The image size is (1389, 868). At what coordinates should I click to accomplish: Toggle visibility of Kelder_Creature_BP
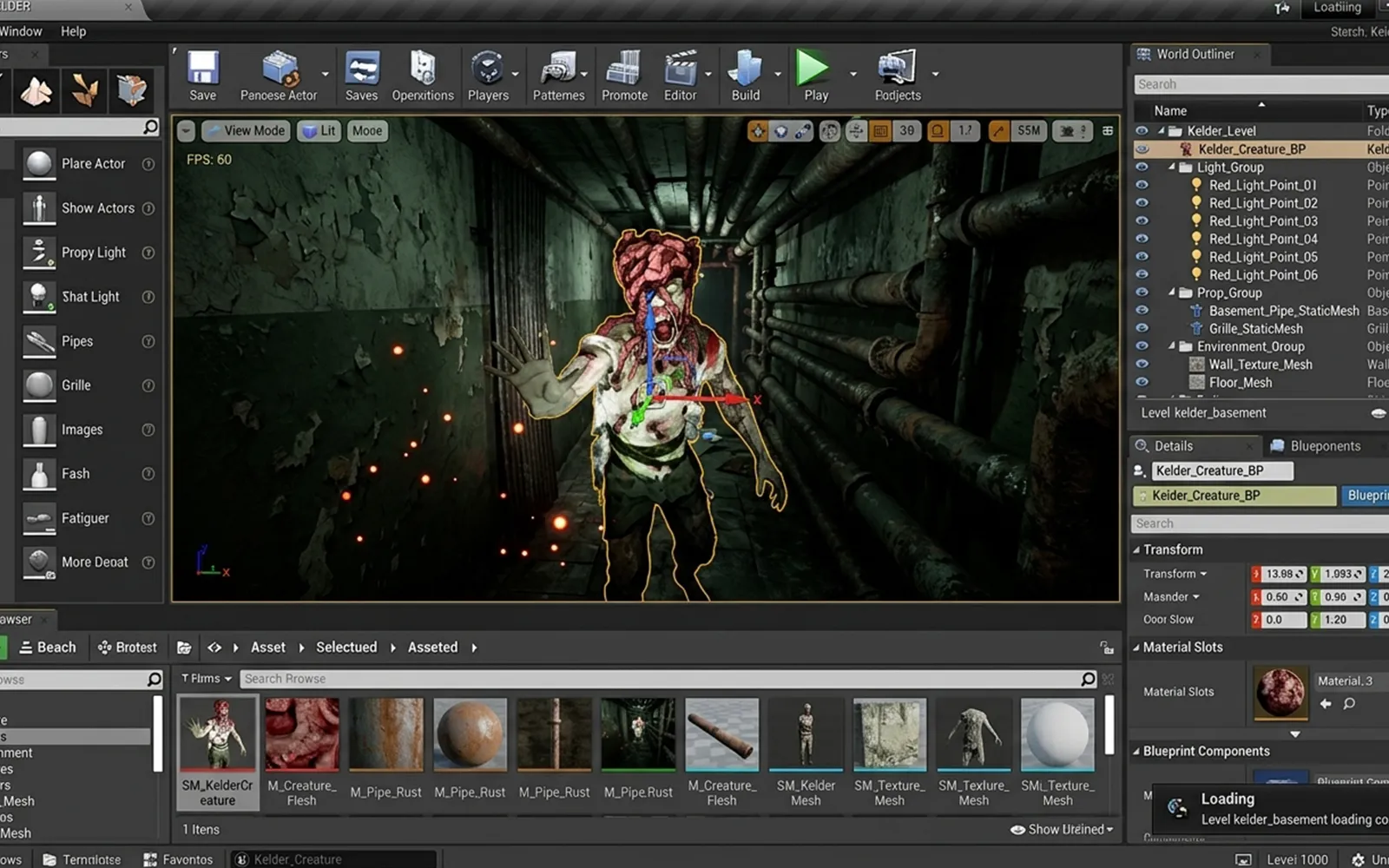(x=1142, y=149)
